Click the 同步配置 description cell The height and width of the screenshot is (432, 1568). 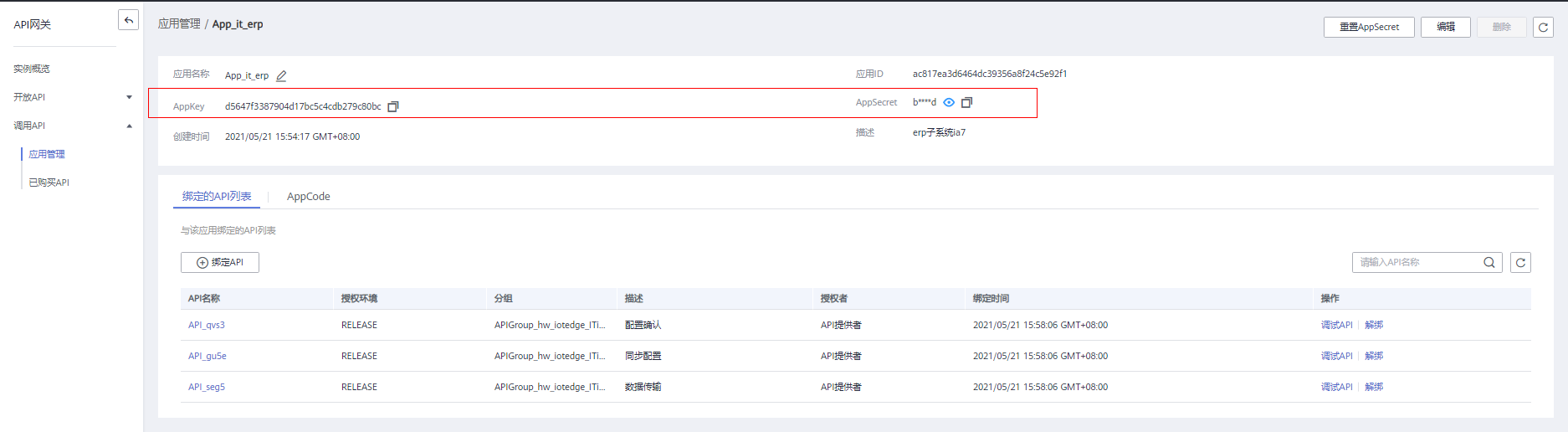pyautogui.click(x=643, y=357)
